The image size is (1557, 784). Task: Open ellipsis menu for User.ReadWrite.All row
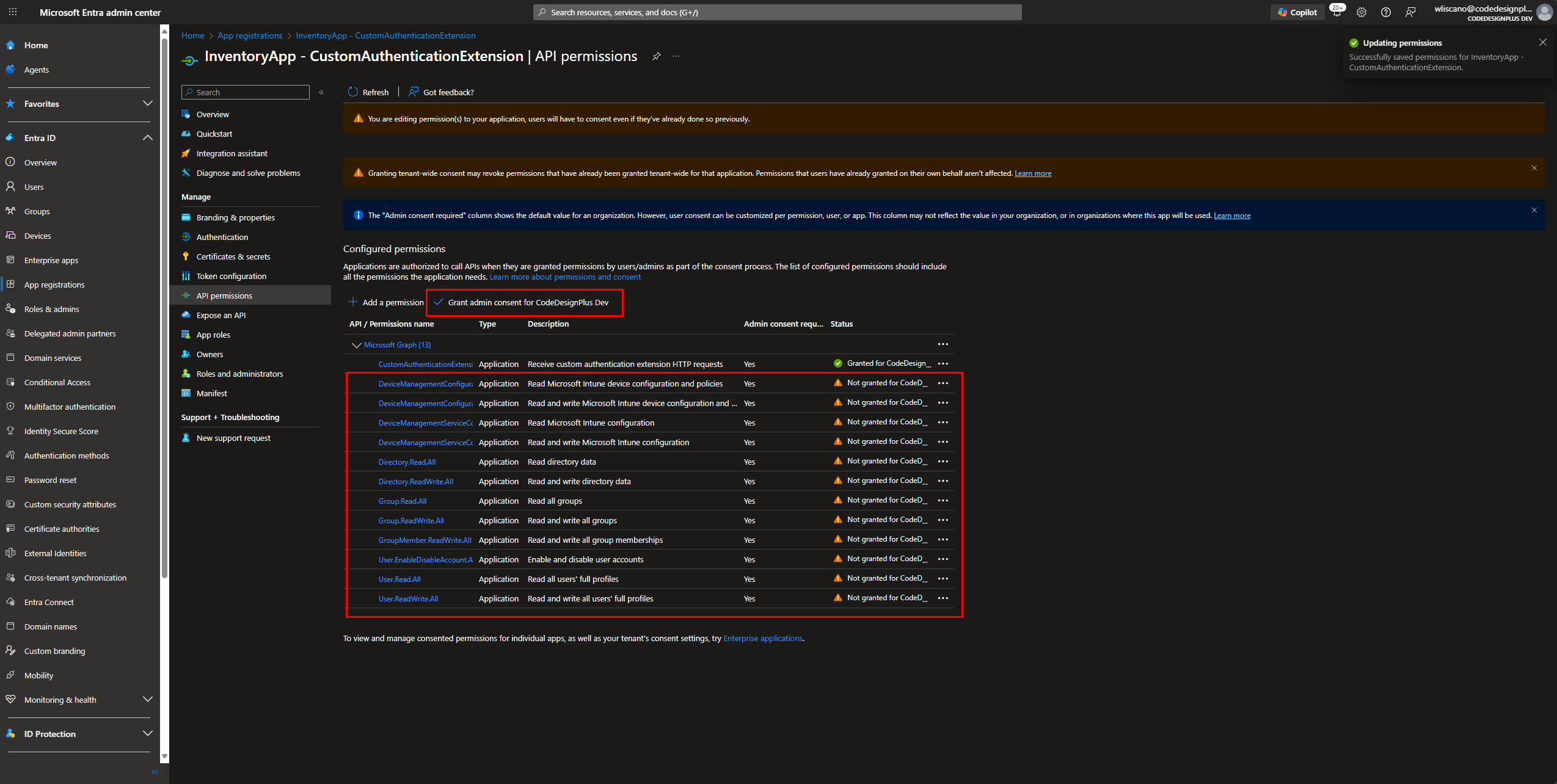tap(943, 598)
